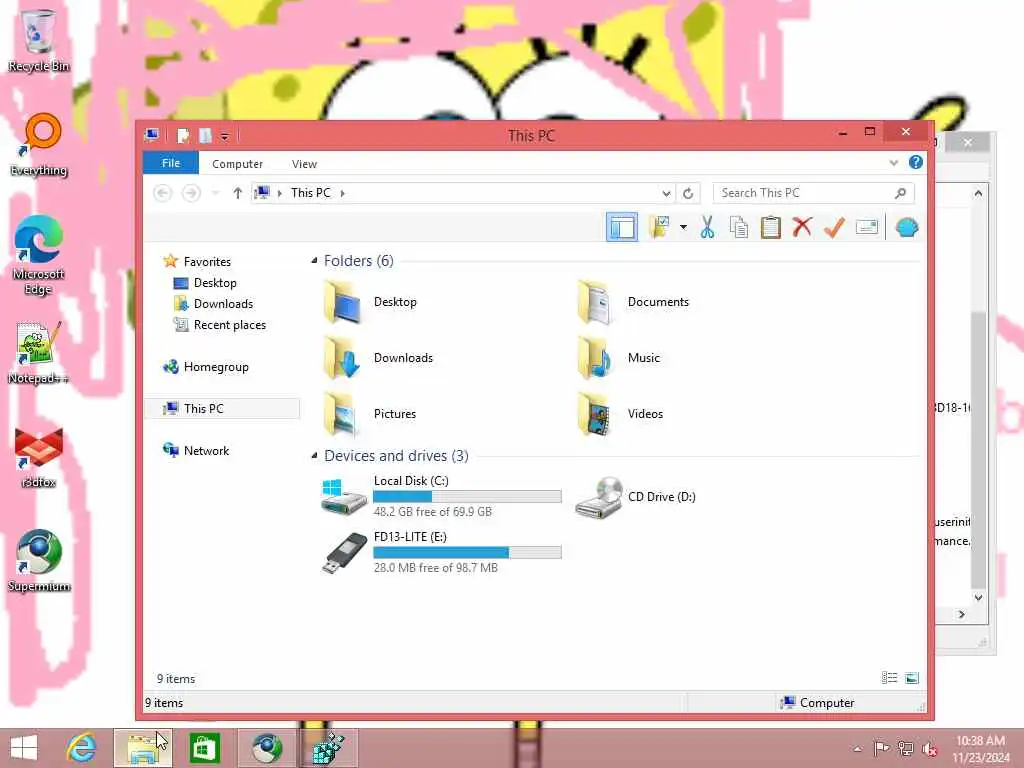Click Local Disk (C:) space usage bar

click(x=467, y=496)
